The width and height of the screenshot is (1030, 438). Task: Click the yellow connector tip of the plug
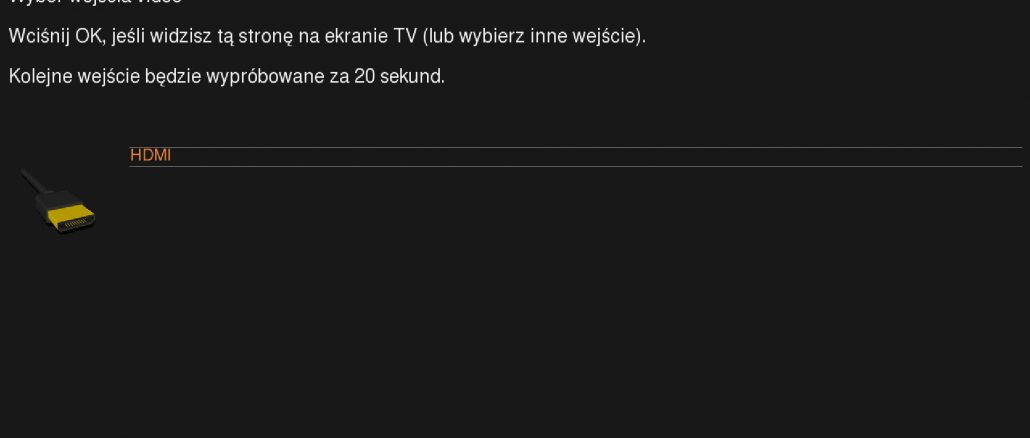point(72,217)
